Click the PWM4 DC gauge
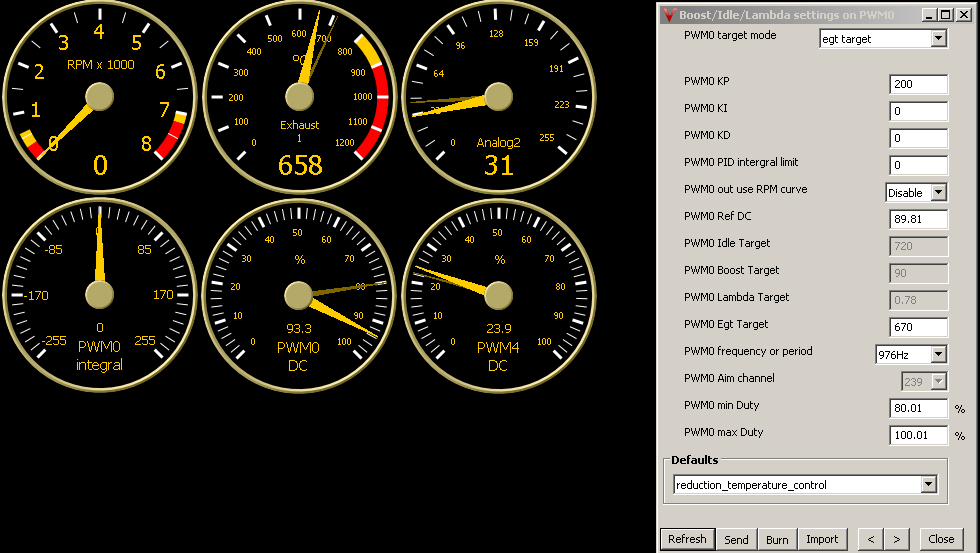 [x=498, y=296]
